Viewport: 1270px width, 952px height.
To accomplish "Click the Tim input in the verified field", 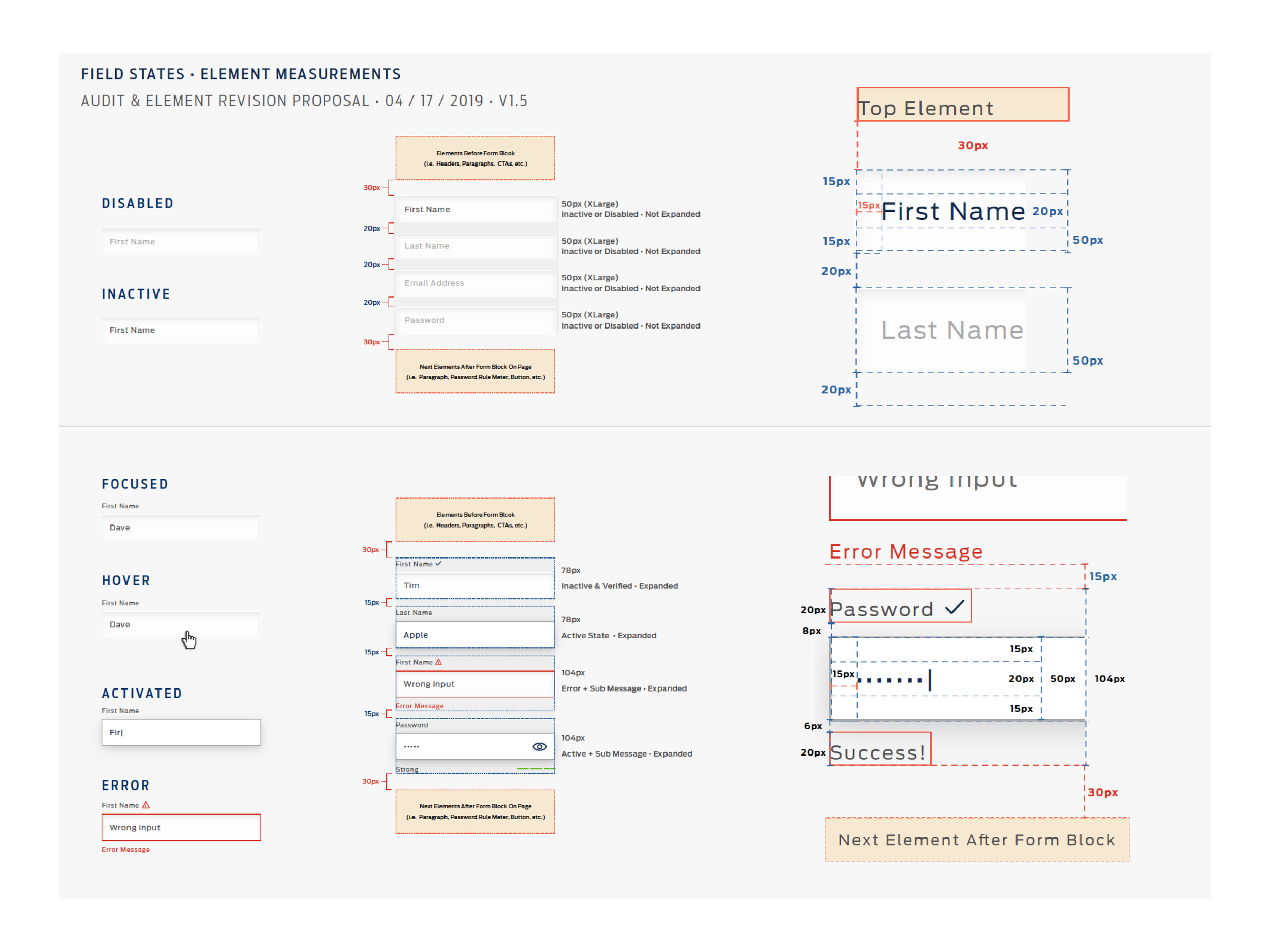I will (x=475, y=585).
